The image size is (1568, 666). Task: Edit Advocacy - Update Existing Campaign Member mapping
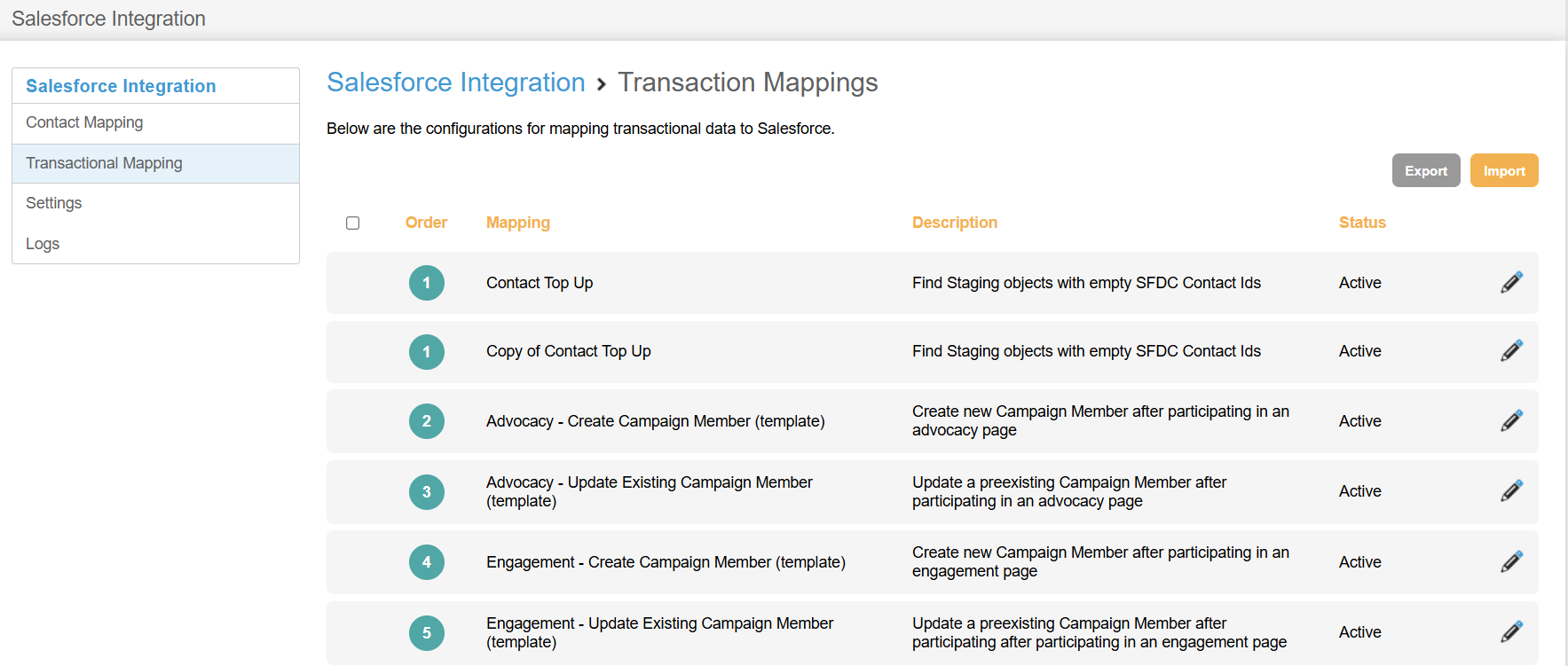tap(1511, 491)
